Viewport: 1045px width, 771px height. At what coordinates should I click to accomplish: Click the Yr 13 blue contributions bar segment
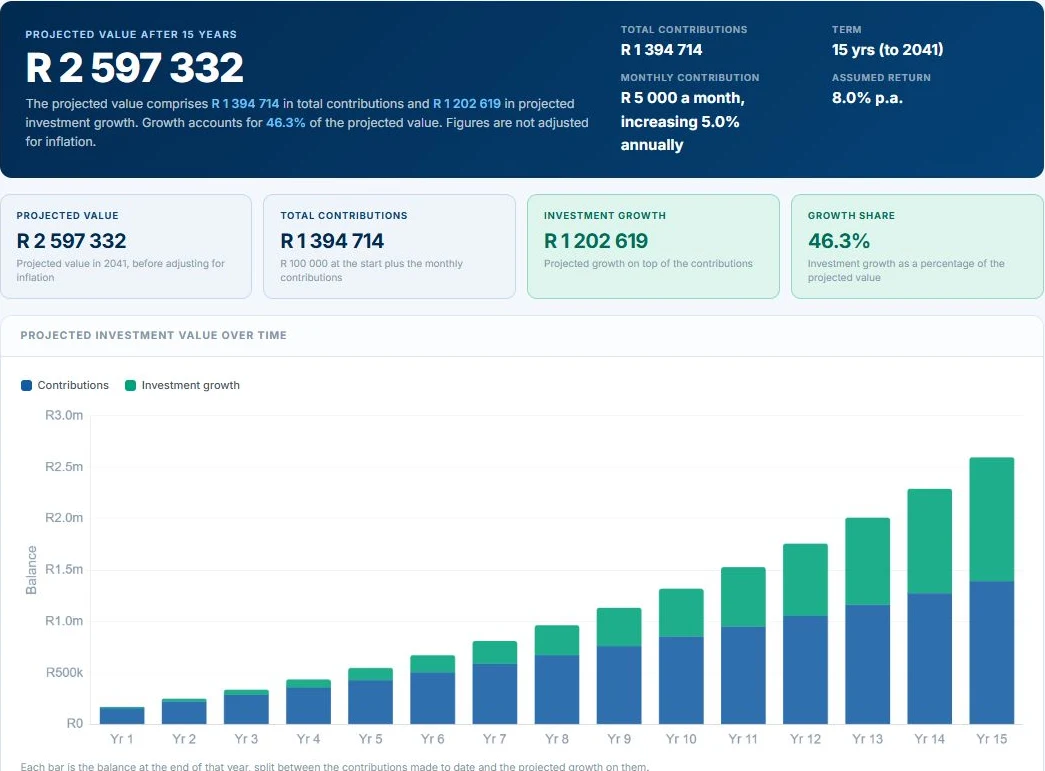coord(868,664)
